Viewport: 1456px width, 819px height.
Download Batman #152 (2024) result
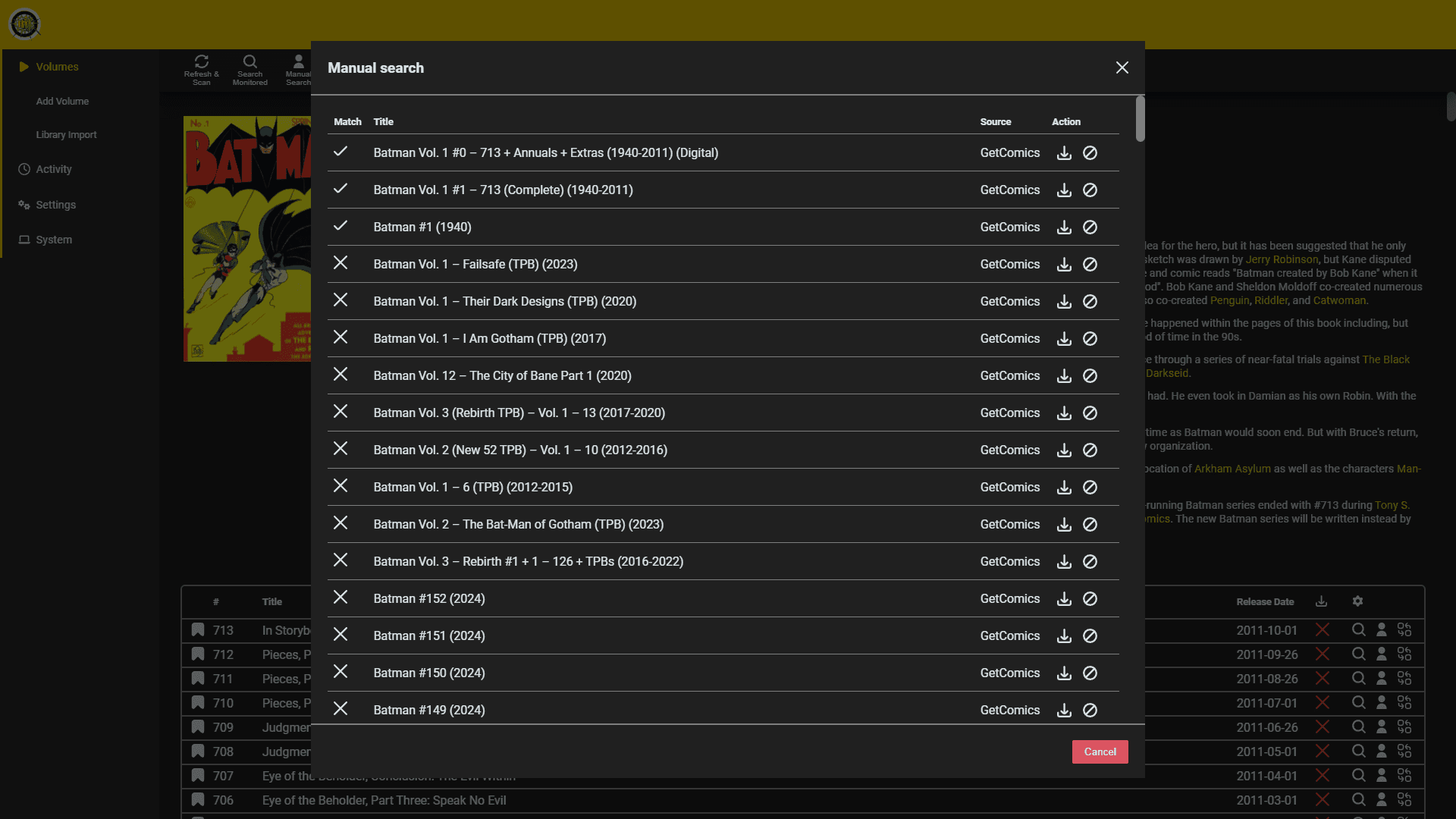1064,599
